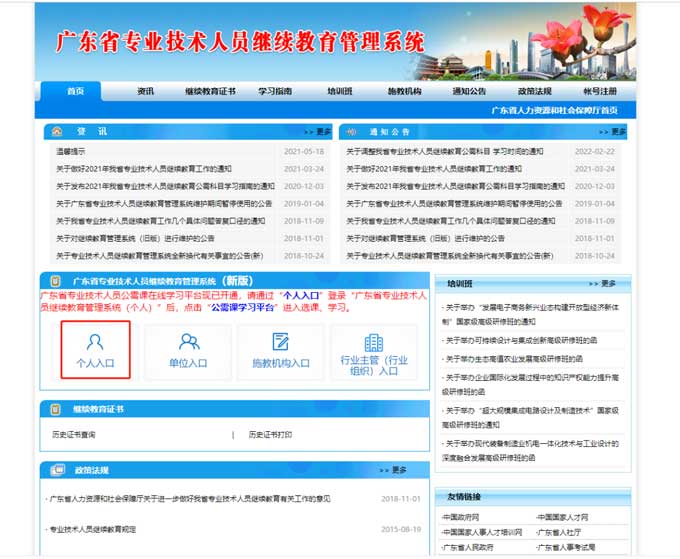Open the 中国国家人事人才培训网 link
The image size is (680, 559).
(482, 532)
